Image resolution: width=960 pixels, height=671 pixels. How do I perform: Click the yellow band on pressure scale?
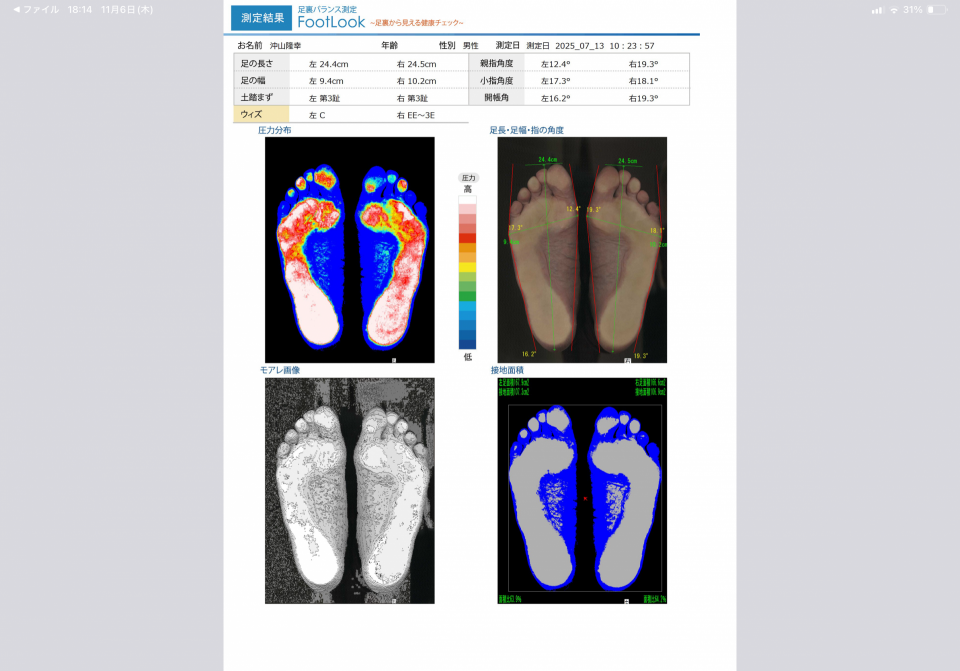click(467, 267)
